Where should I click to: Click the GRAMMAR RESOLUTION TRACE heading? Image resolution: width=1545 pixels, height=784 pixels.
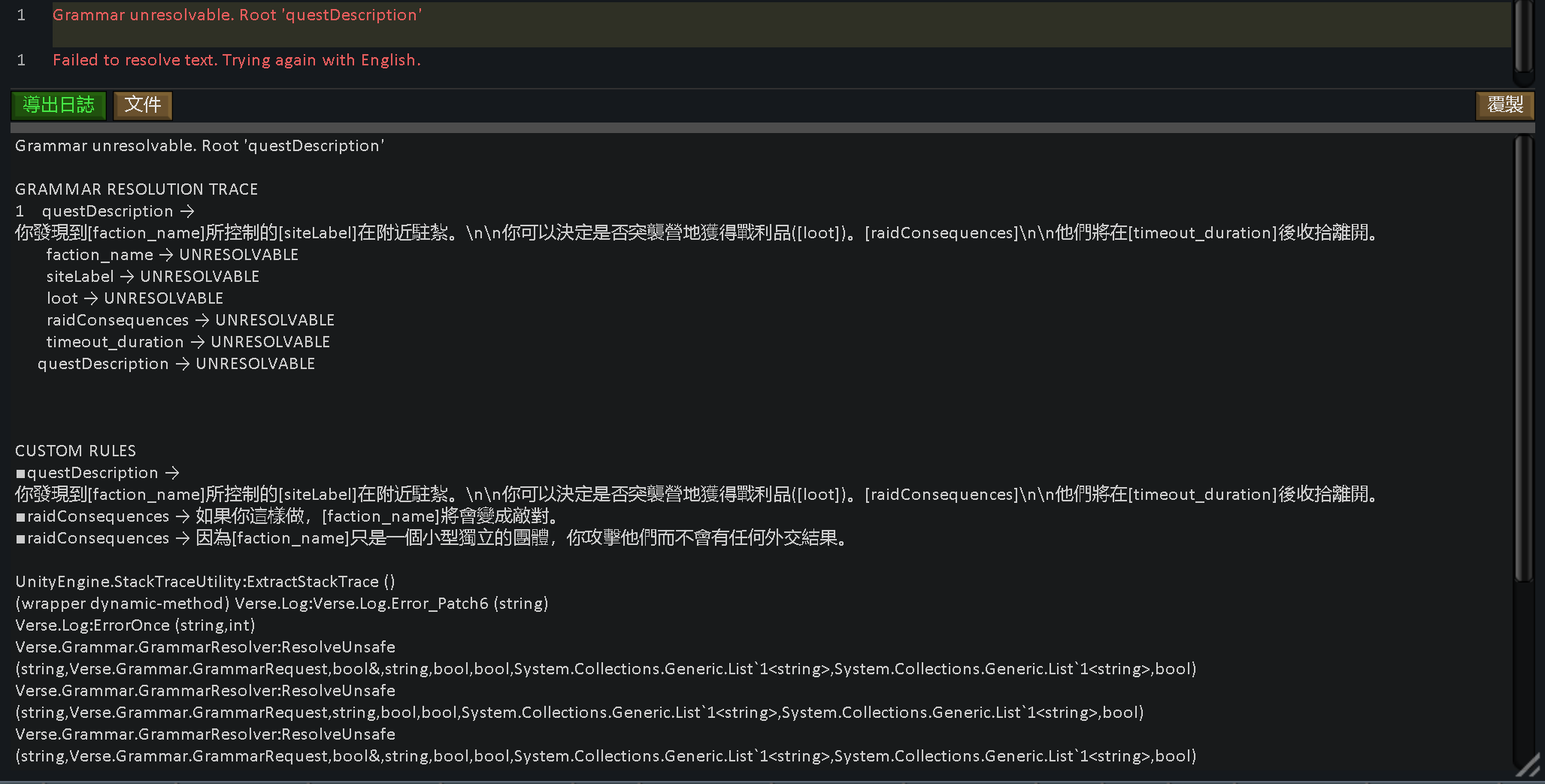coord(136,189)
